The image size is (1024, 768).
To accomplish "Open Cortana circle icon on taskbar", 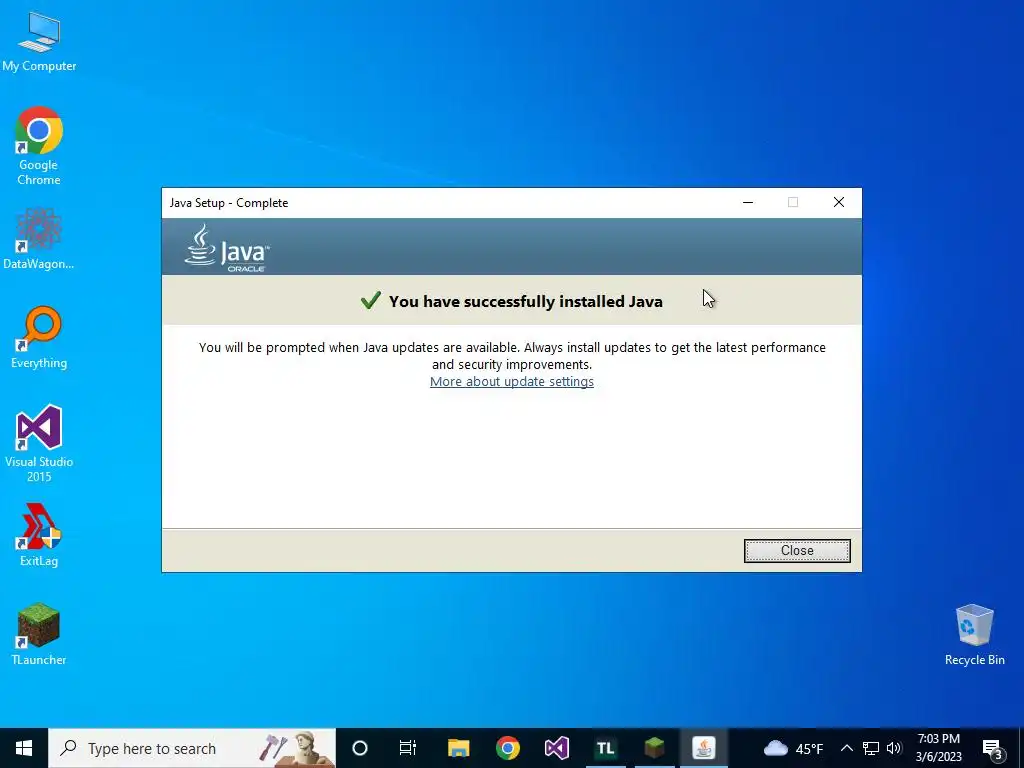I will (x=360, y=748).
